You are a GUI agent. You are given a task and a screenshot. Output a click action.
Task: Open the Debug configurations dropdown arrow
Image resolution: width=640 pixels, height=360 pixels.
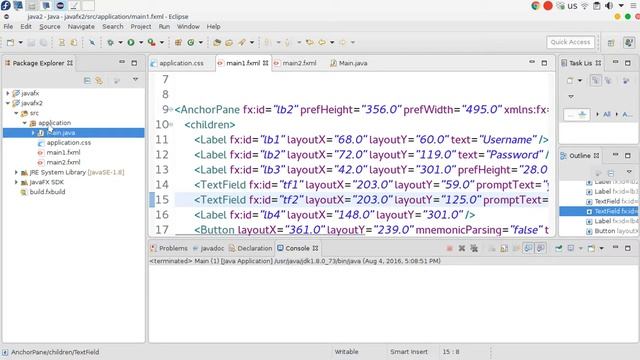pos(120,42)
